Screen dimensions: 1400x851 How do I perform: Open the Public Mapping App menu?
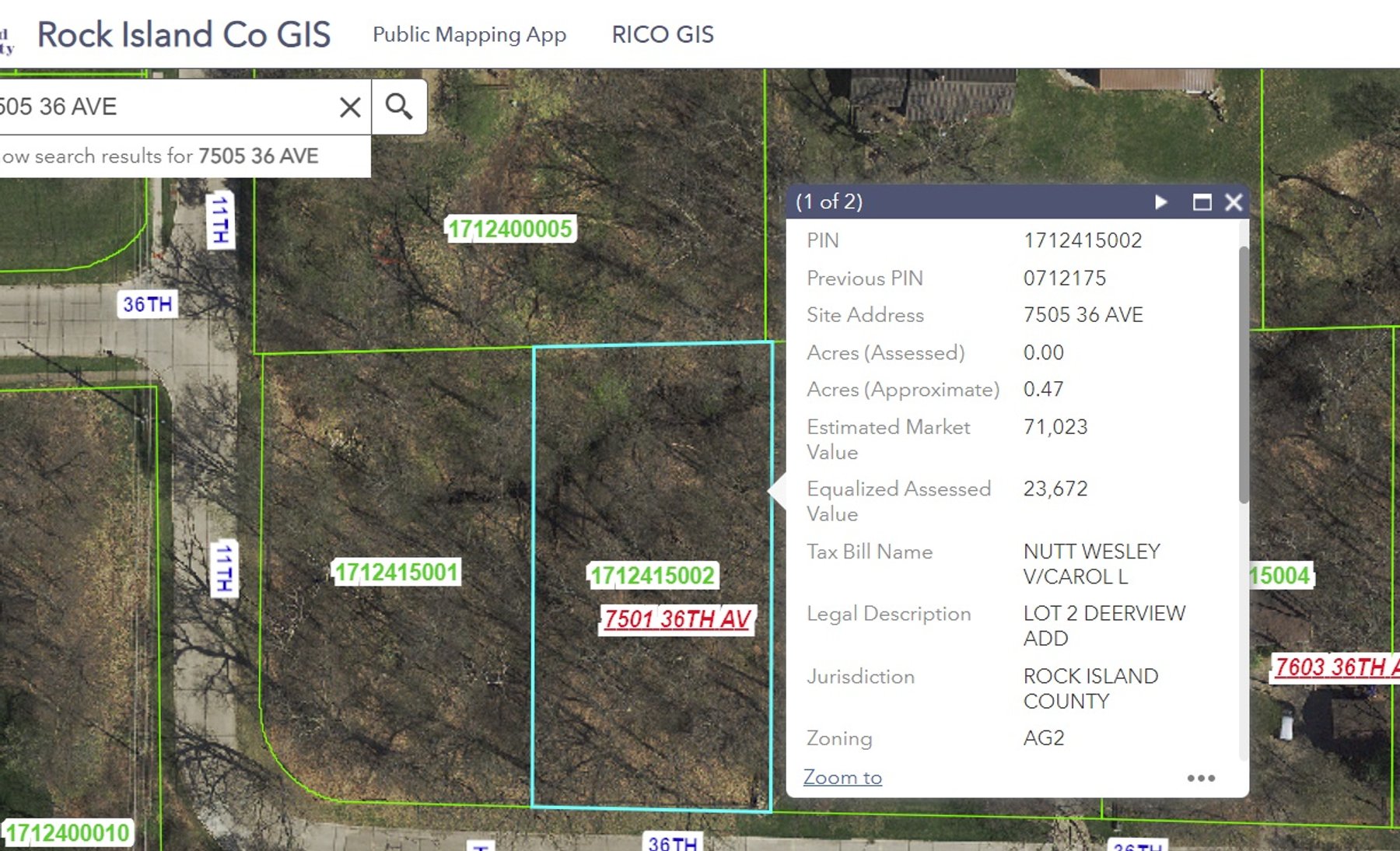coord(469,34)
